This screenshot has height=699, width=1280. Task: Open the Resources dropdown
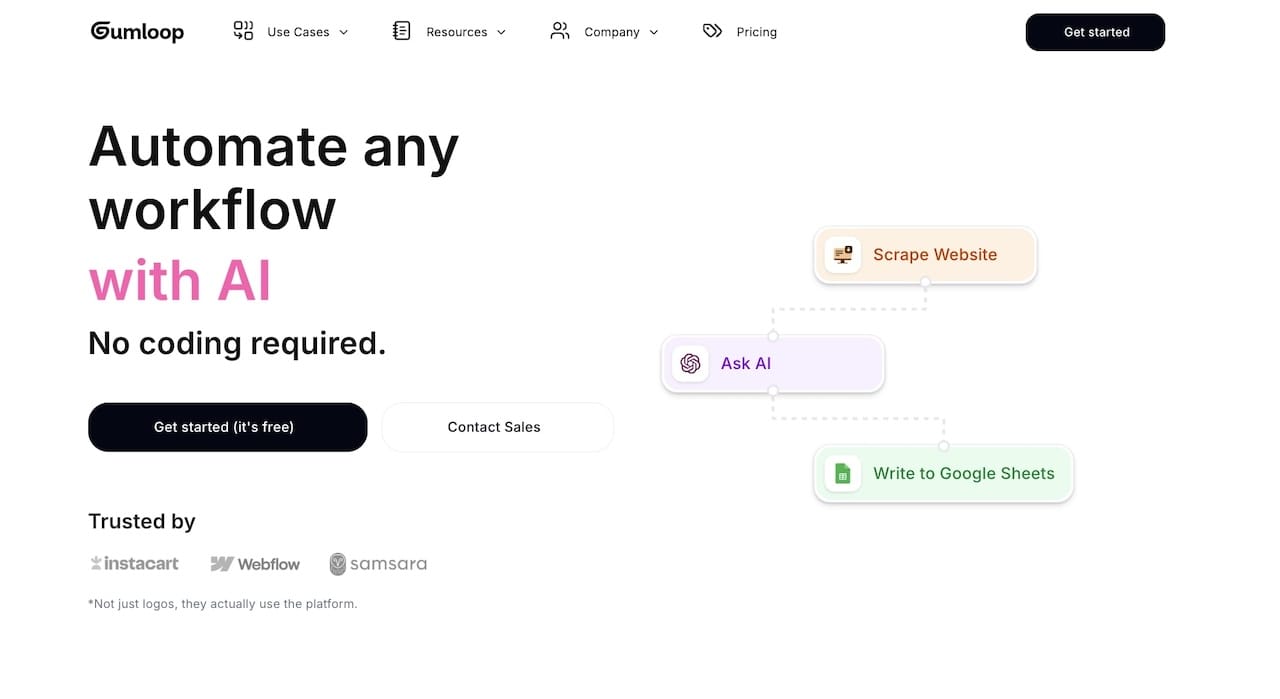[x=456, y=31]
